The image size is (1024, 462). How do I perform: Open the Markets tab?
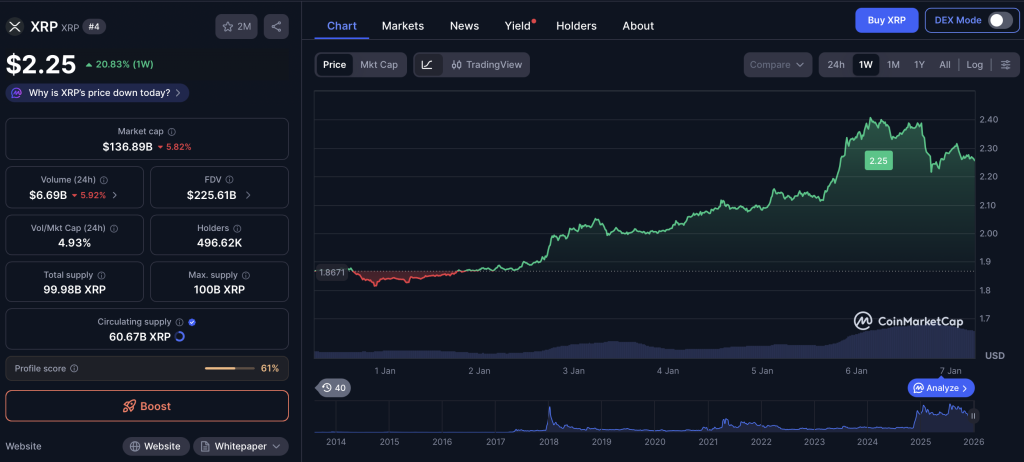[403, 26]
